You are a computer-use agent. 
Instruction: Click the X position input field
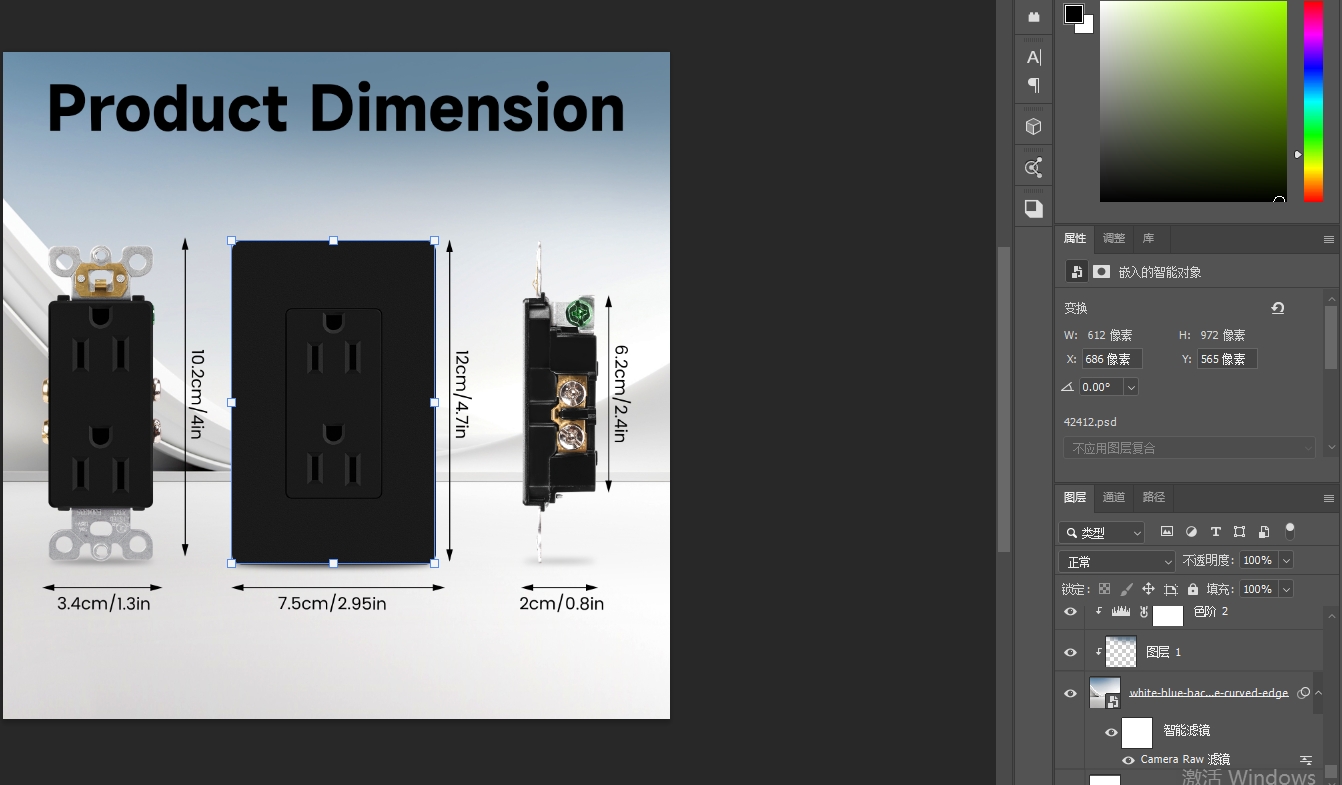1111,359
